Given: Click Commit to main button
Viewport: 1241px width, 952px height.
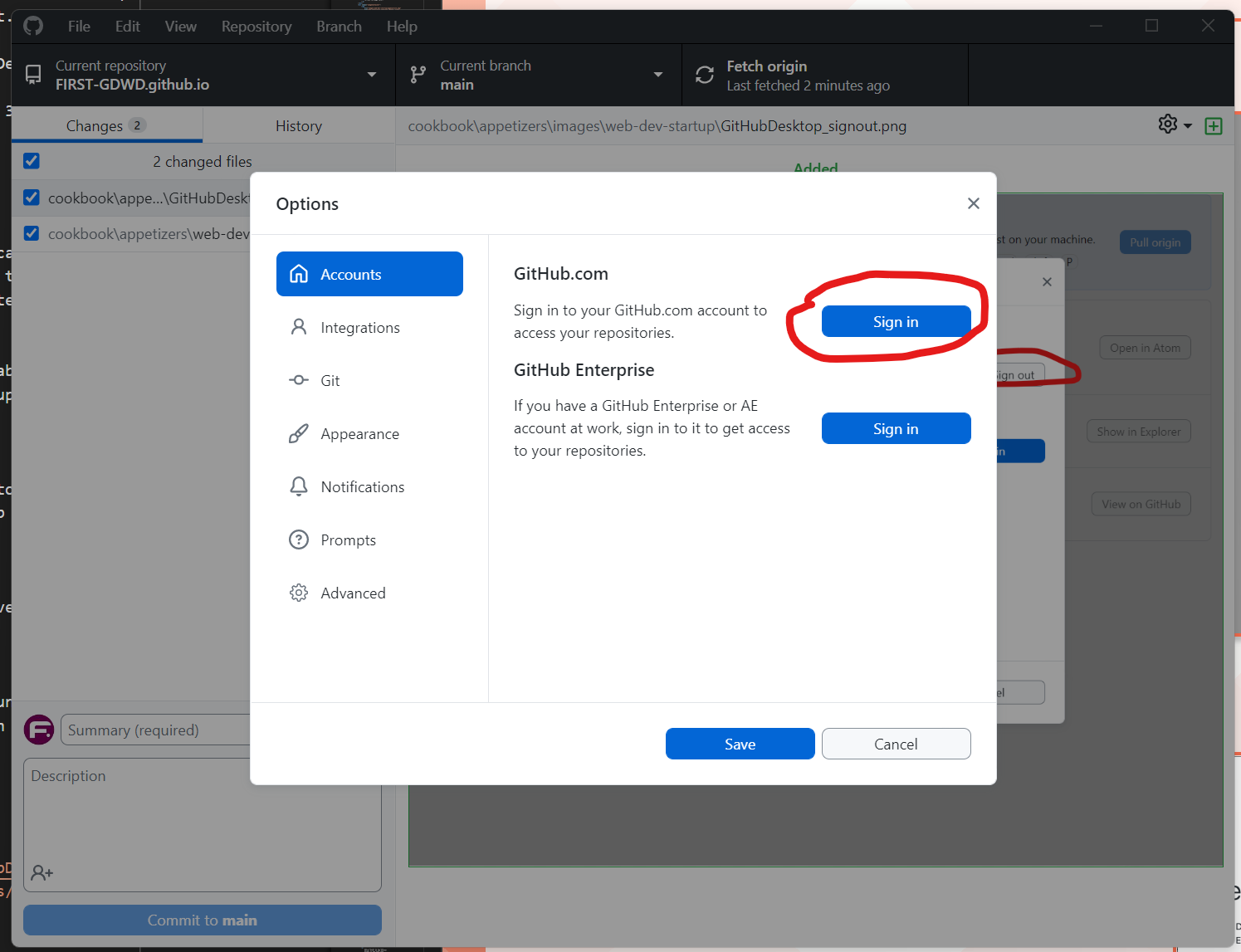Looking at the screenshot, I should (x=202, y=920).
